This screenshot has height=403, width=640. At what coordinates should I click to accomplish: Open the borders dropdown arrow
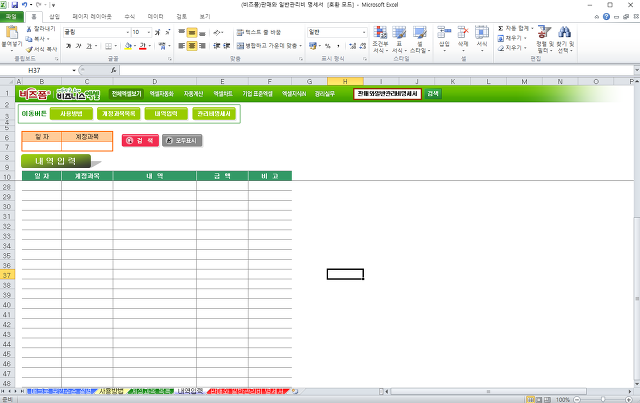[x=116, y=46]
